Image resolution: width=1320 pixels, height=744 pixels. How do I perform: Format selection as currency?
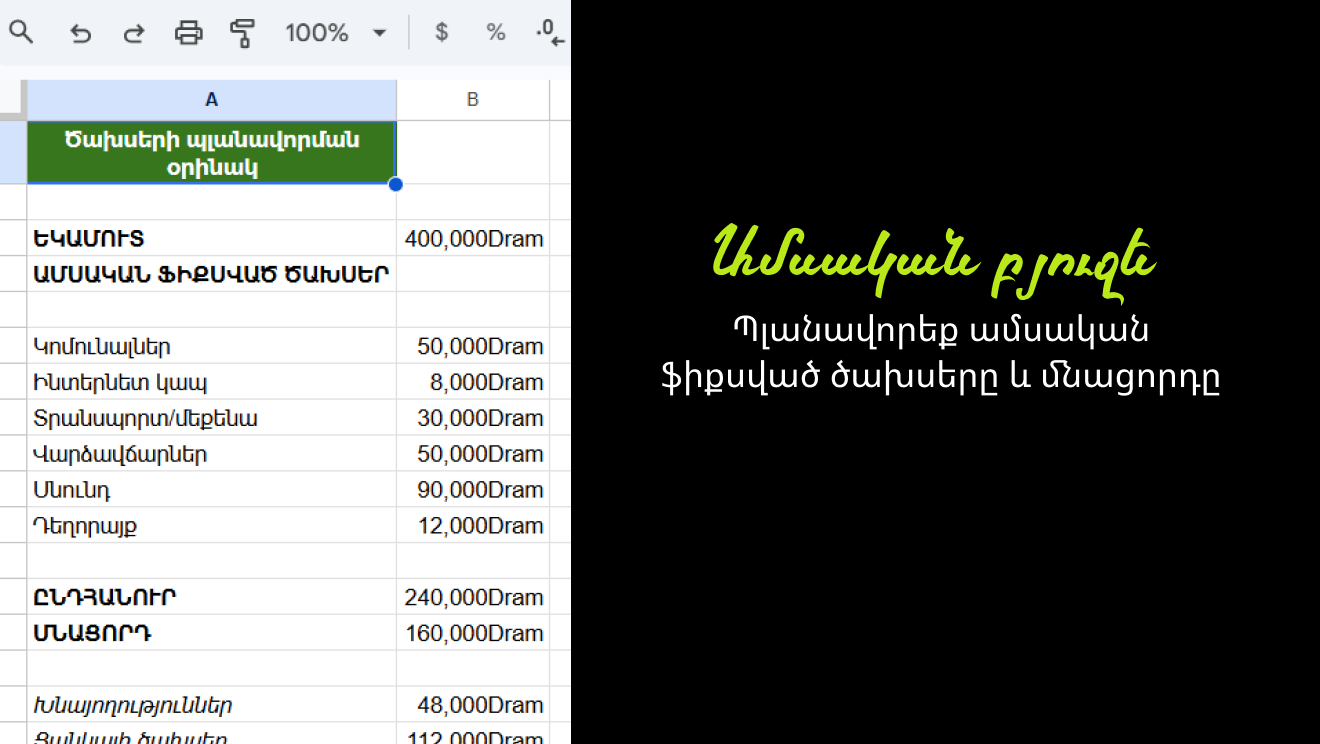coord(440,32)
